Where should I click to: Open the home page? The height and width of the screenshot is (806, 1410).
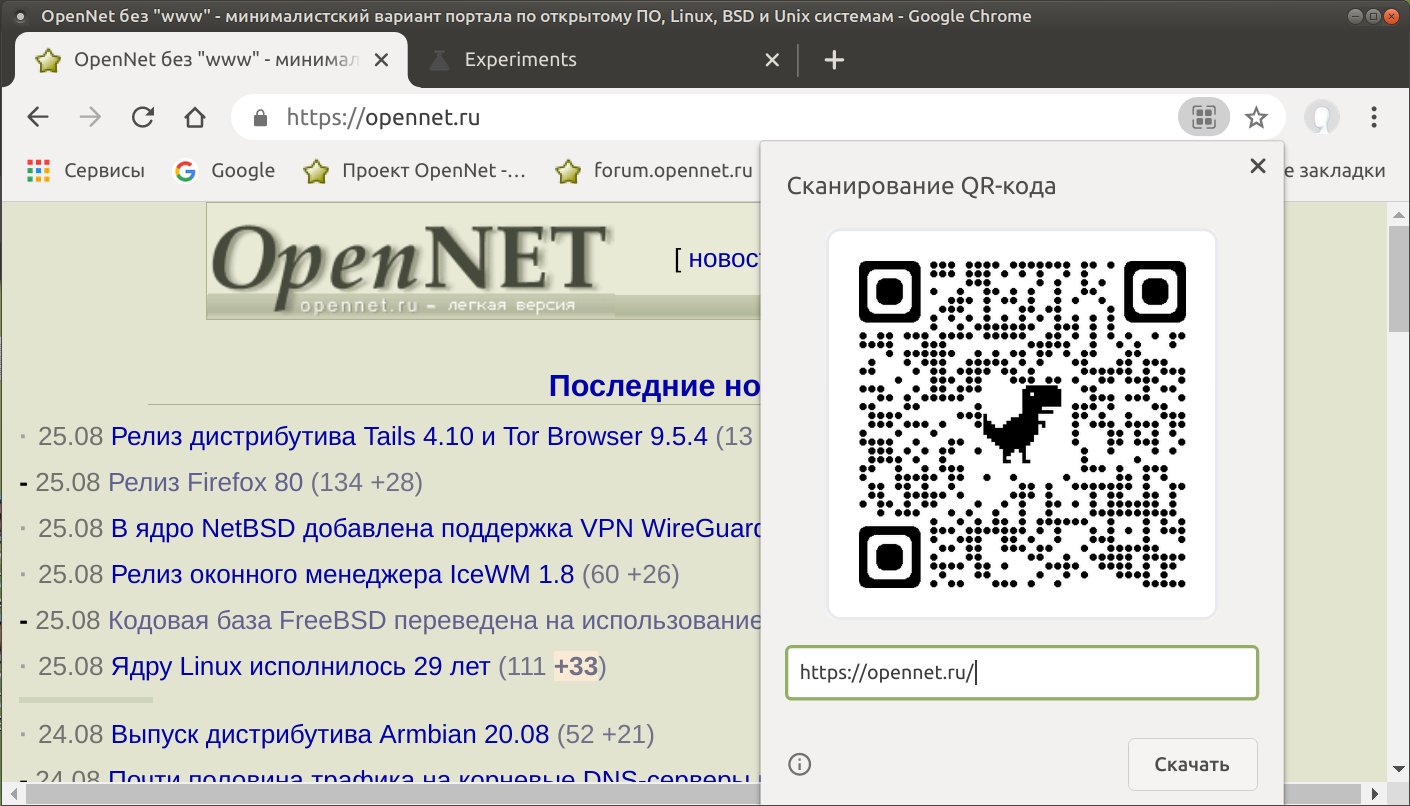tap(195, 118)
